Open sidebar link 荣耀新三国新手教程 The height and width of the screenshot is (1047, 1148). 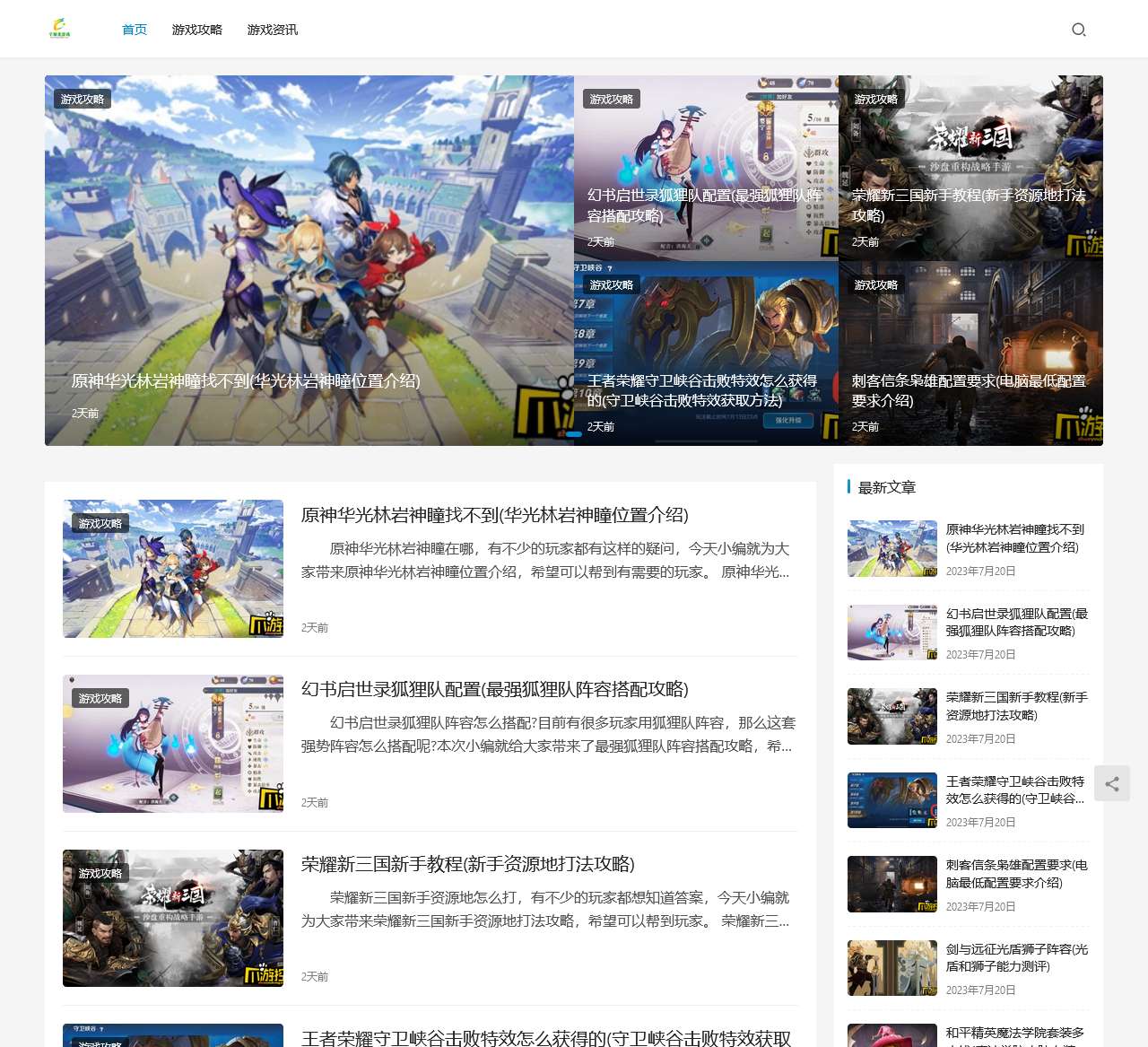coord(1017,706)
